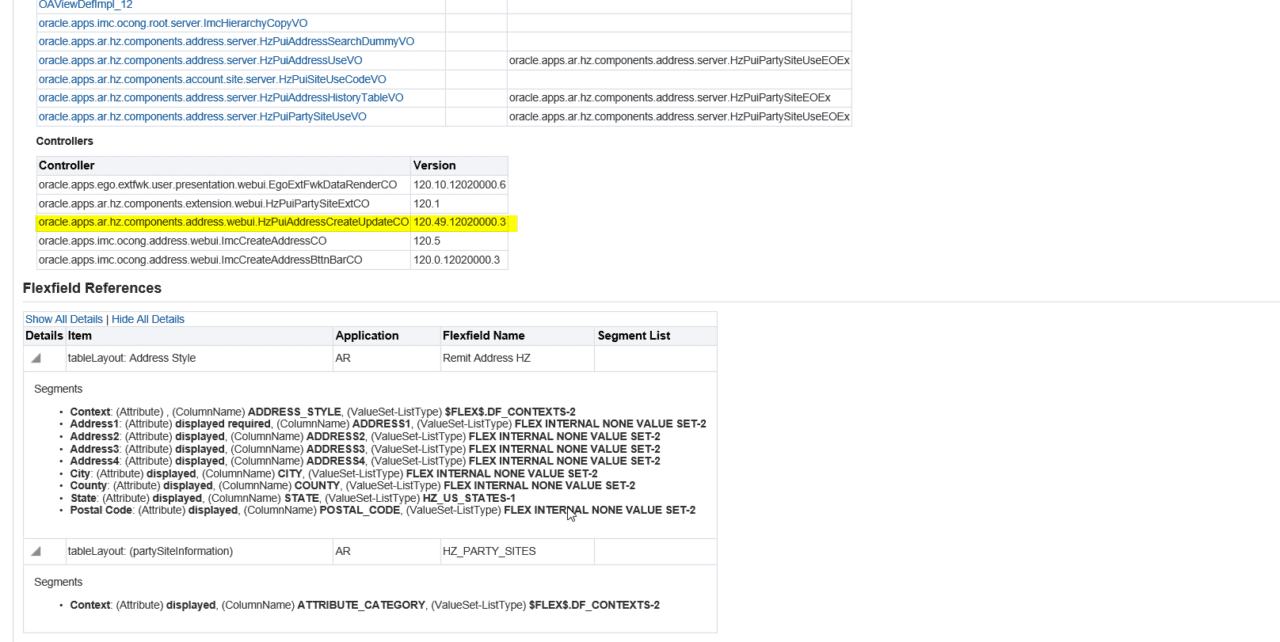Open the HzPuiAddressHistoryTableVO link
This screenshot has width=1280, height=642.
pyautogui.click(x=220, y=98)
